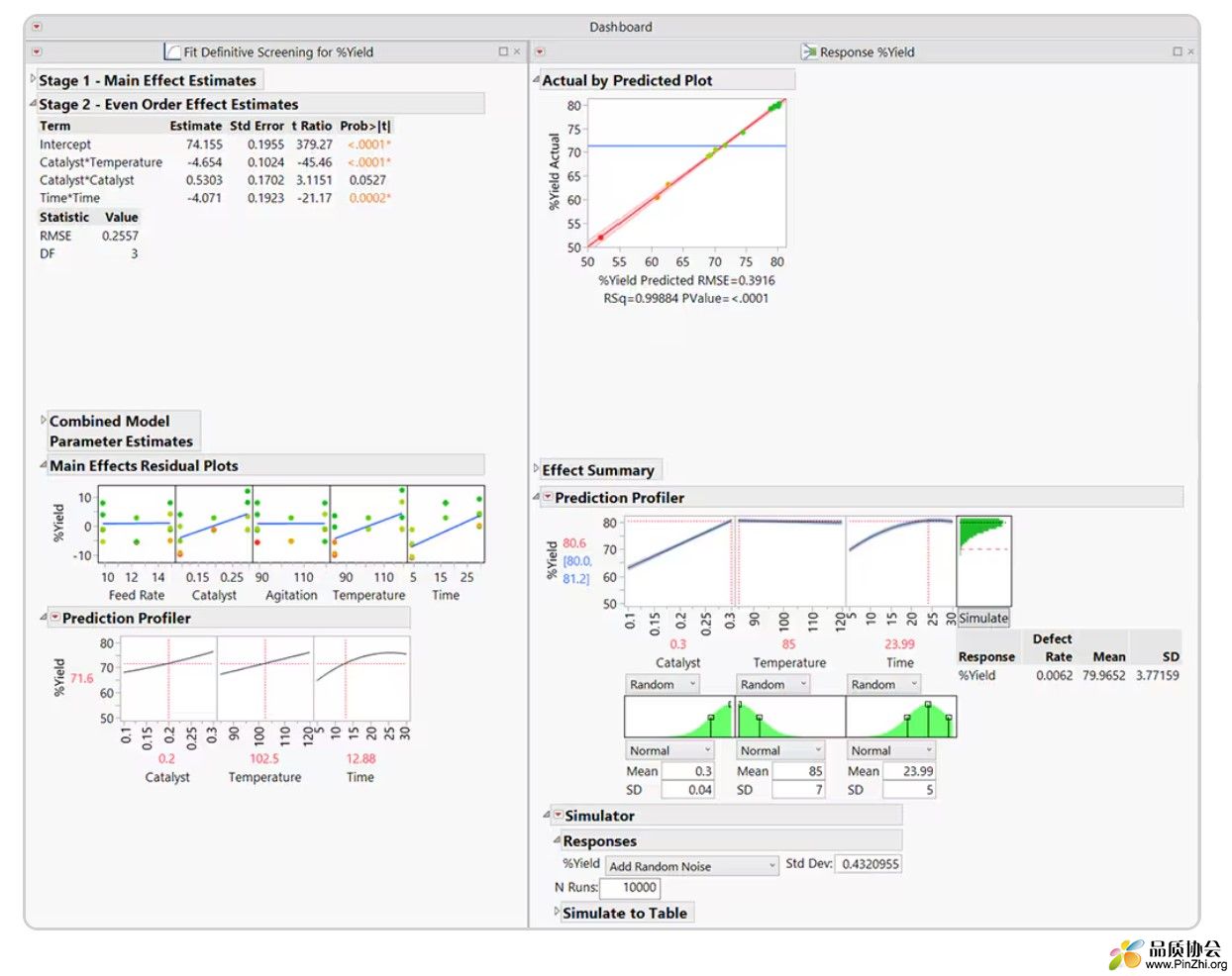Viewport: 1232px width, 976px height.
Task: Open the Dashboard red triangle menu
Action: pyautogui.click(x=37, y=27)
